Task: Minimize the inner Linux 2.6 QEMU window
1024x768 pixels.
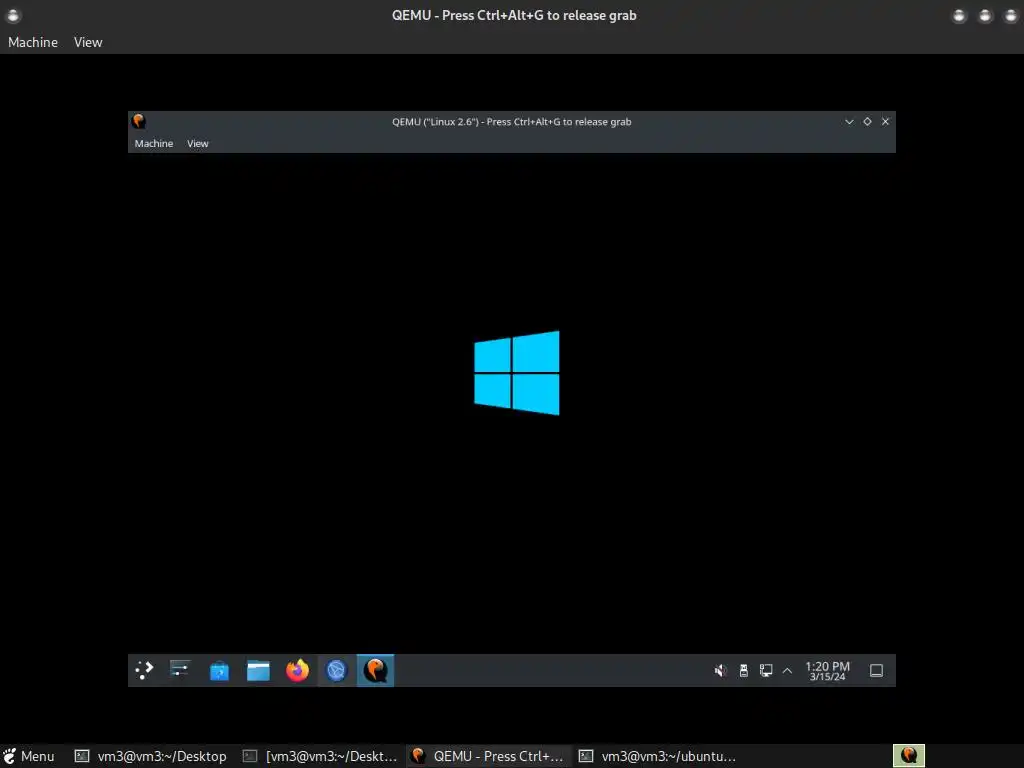Action: point(849,121)
